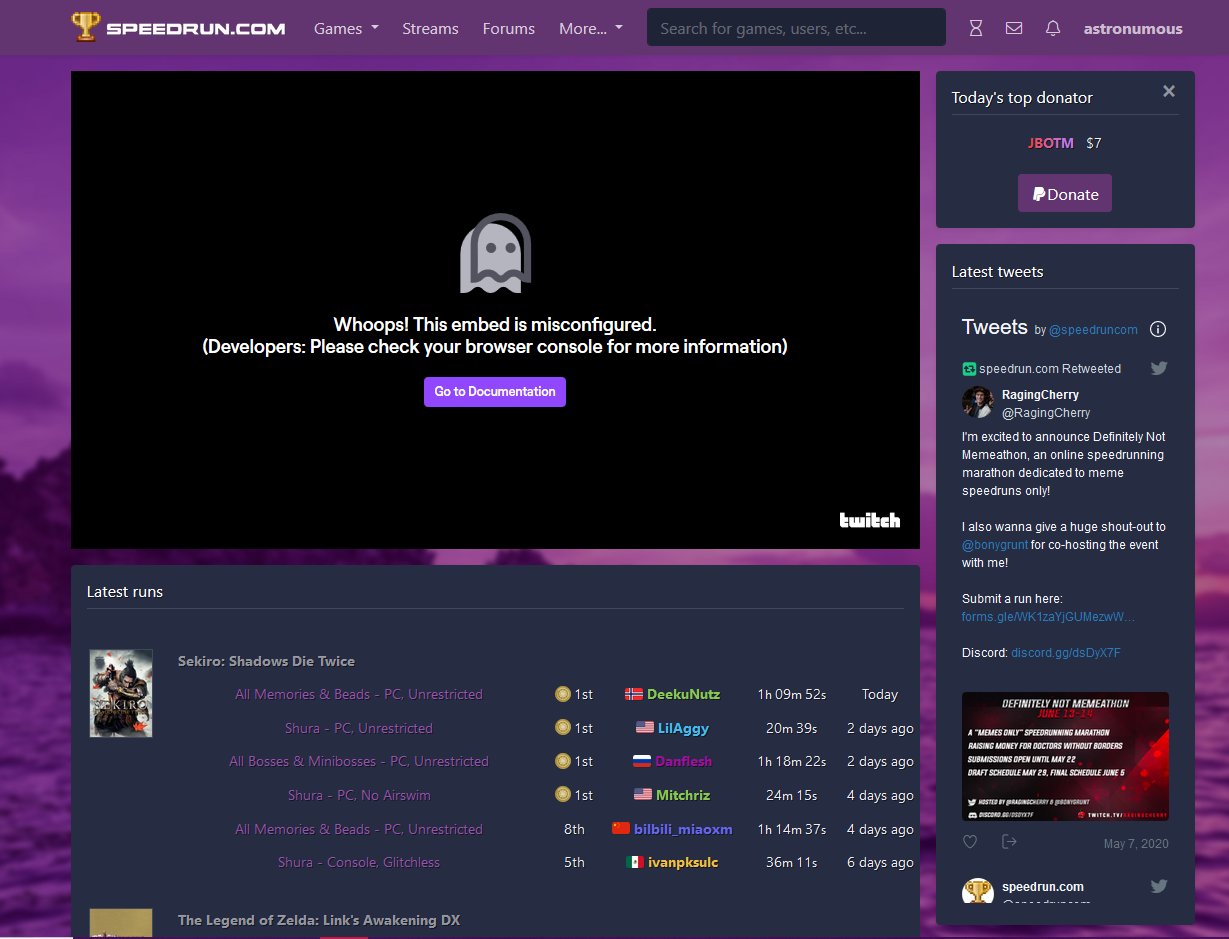This screenshot has width=1229, height=939.
Task: Open the envelope messages icon
Action: (x=1014, y=29)
